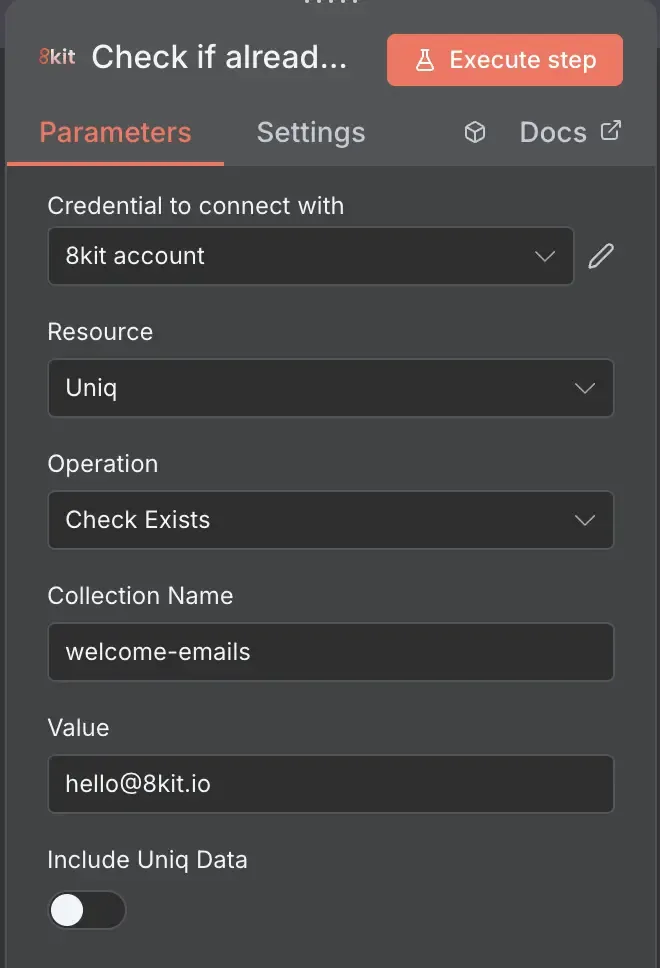
Task: Click the node title Check if alread...
Action: [219, 57]
